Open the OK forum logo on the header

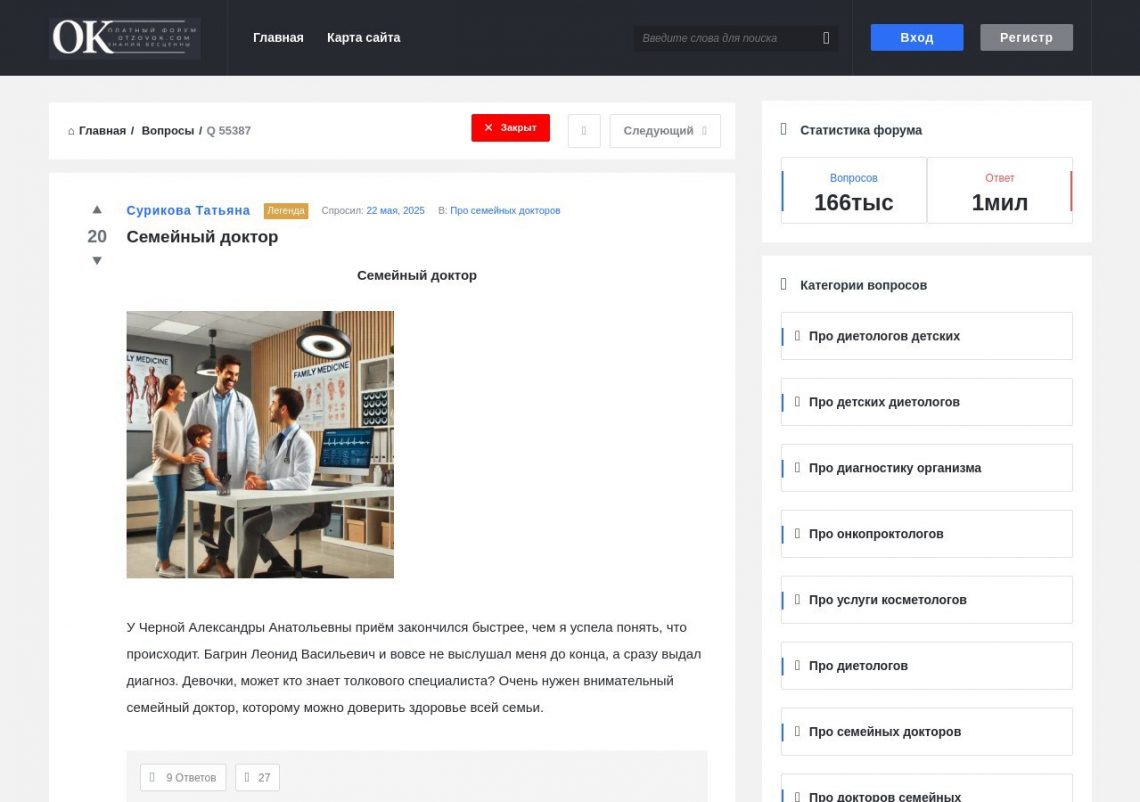click(x=124, y=38)
